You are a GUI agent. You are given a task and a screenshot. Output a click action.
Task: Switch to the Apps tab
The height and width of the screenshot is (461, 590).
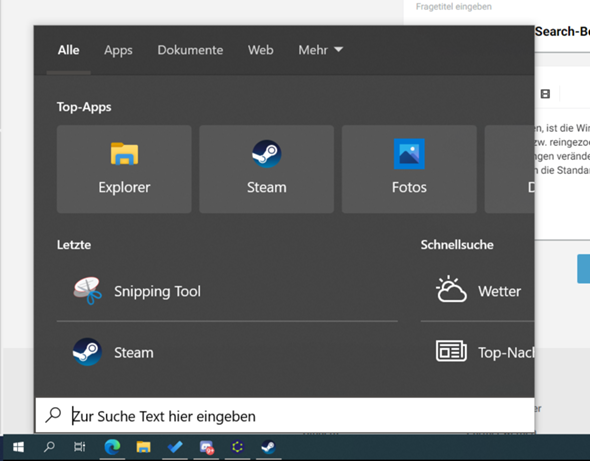[x=118, y=50]
